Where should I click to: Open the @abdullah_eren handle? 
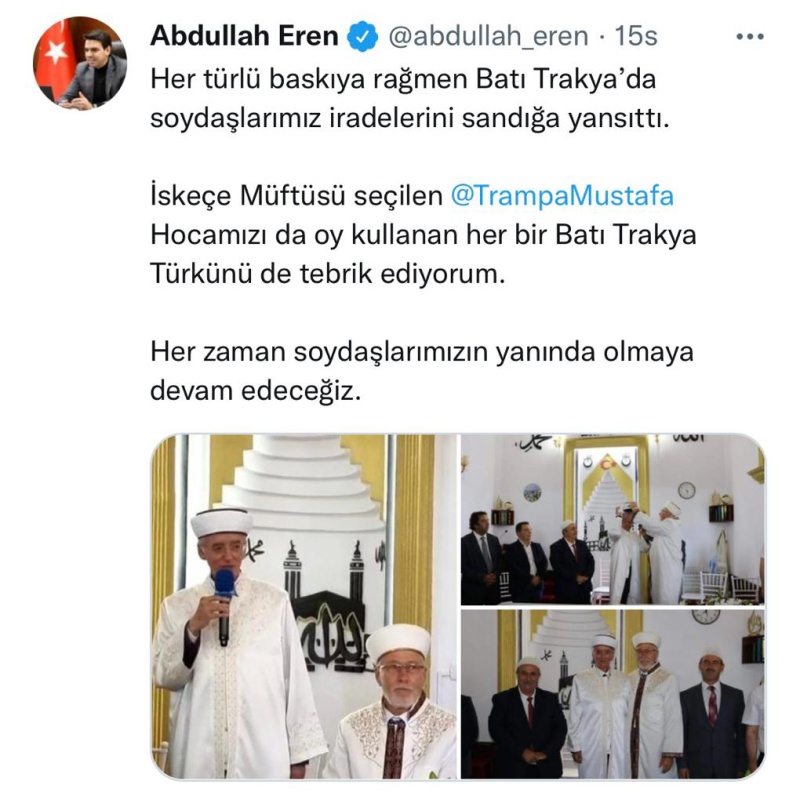489,37
